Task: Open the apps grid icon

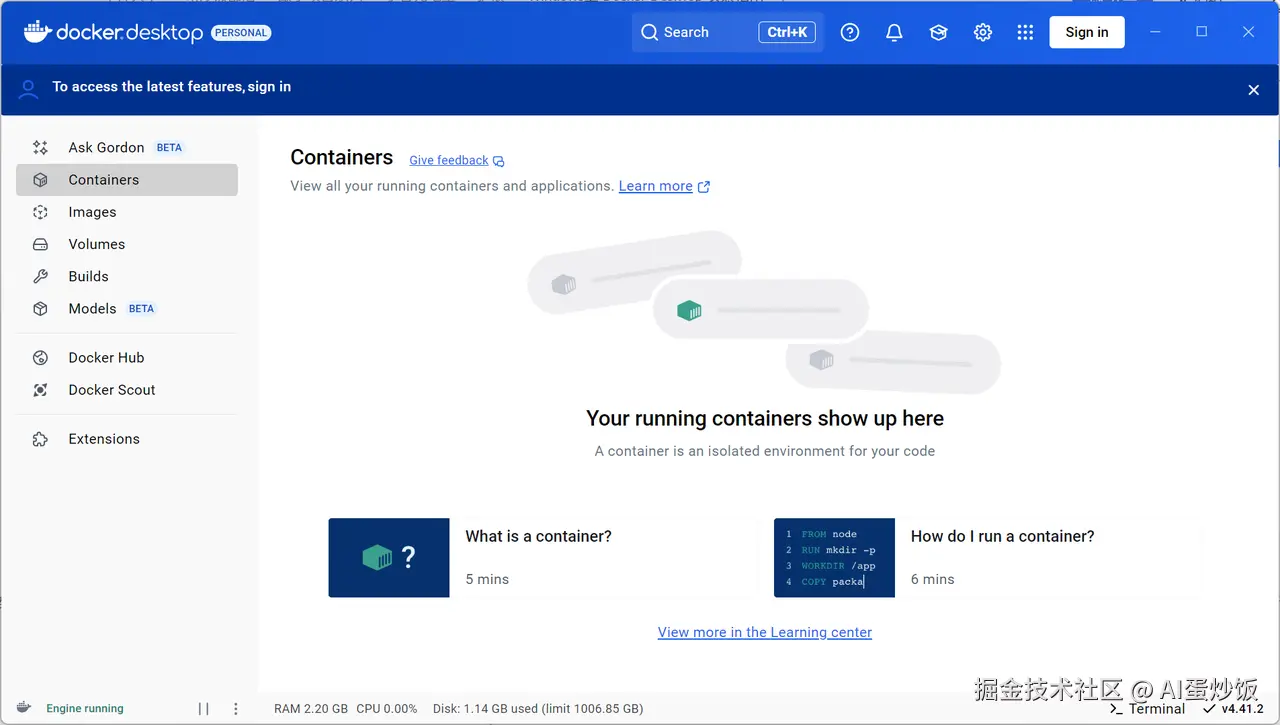Action: [x=1025, y=32]
